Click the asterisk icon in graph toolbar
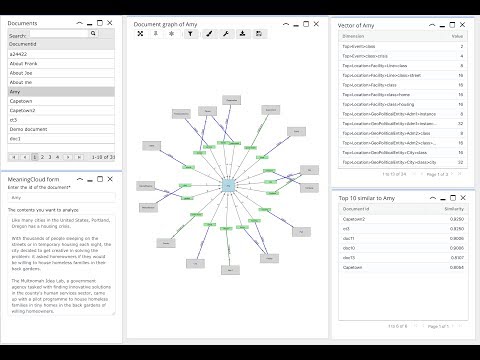The height and width of the screenshot is (360, 480). [x=171, y=34]
